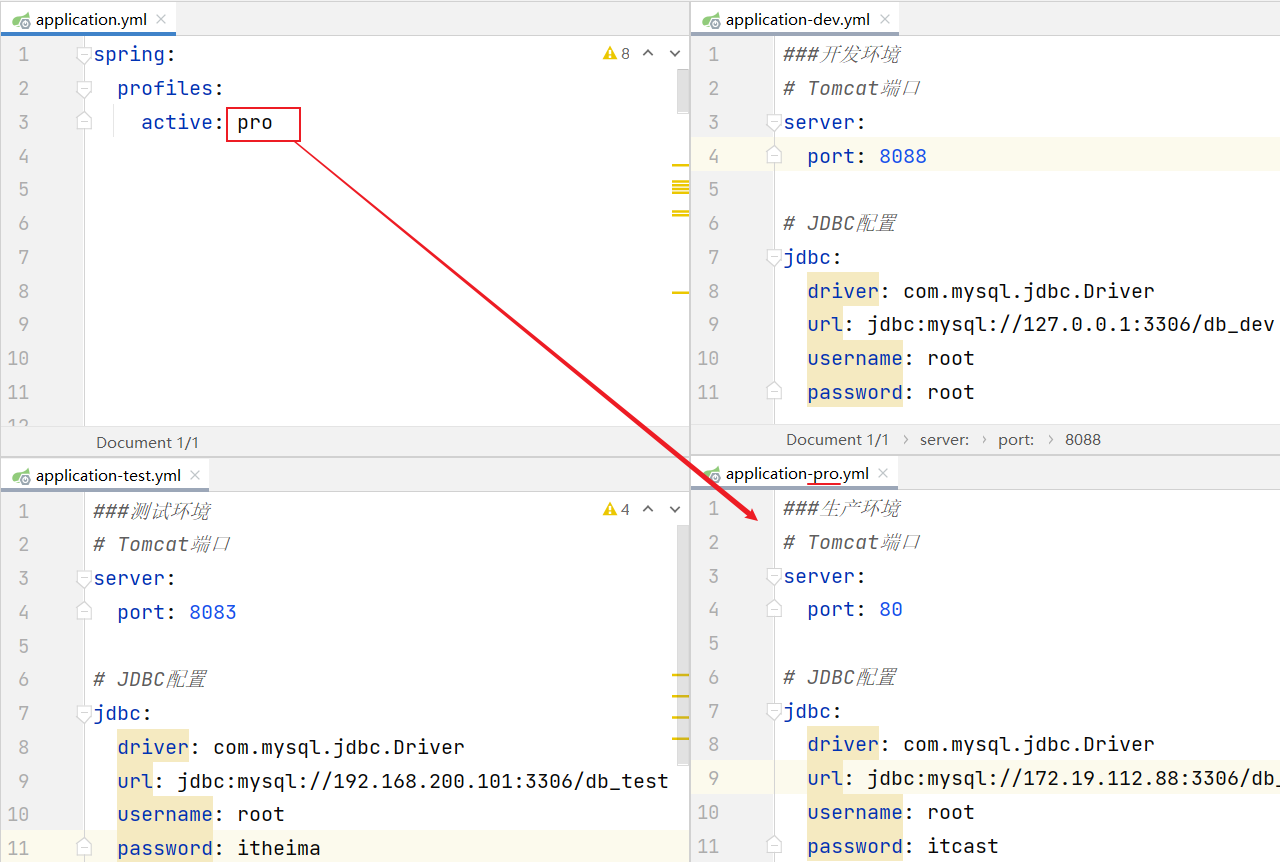
Task: Close the application-pro.yml tab
Action: point(883,474)
